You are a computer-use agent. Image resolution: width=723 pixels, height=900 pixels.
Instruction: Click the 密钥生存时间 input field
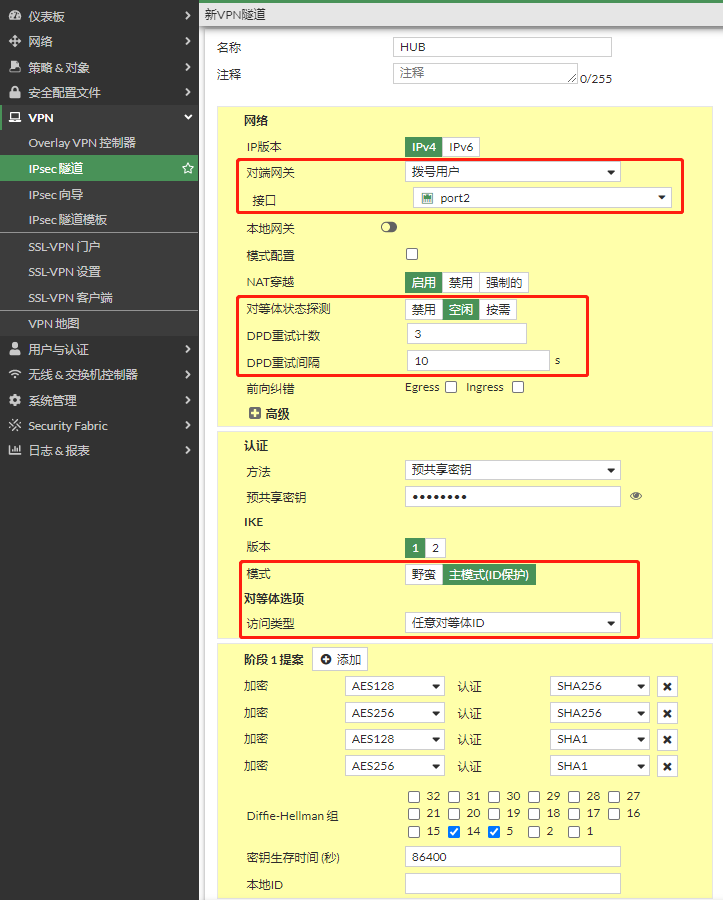pos(512,857)
